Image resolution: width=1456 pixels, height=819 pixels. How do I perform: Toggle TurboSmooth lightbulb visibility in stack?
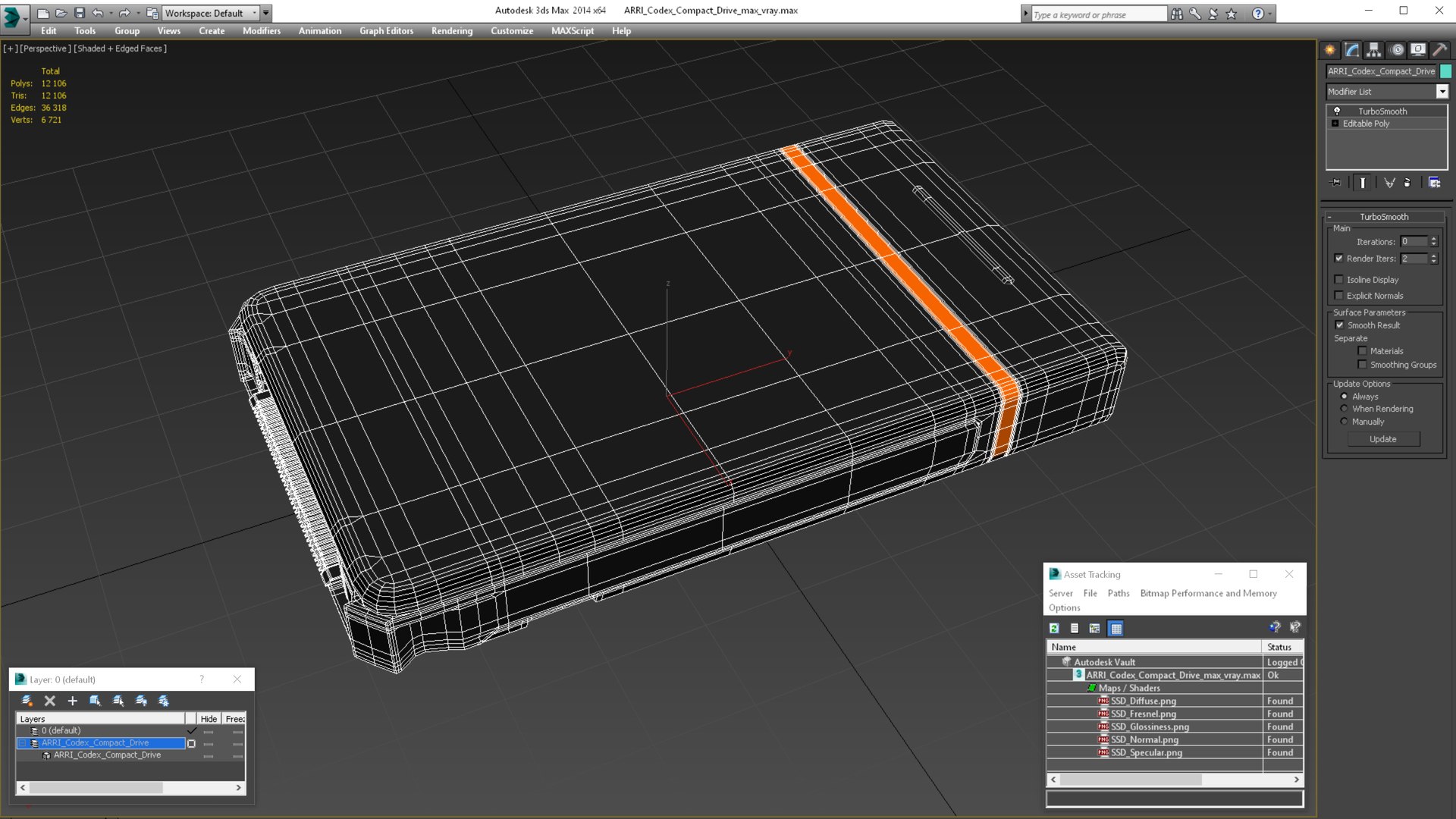[1337, 111]
